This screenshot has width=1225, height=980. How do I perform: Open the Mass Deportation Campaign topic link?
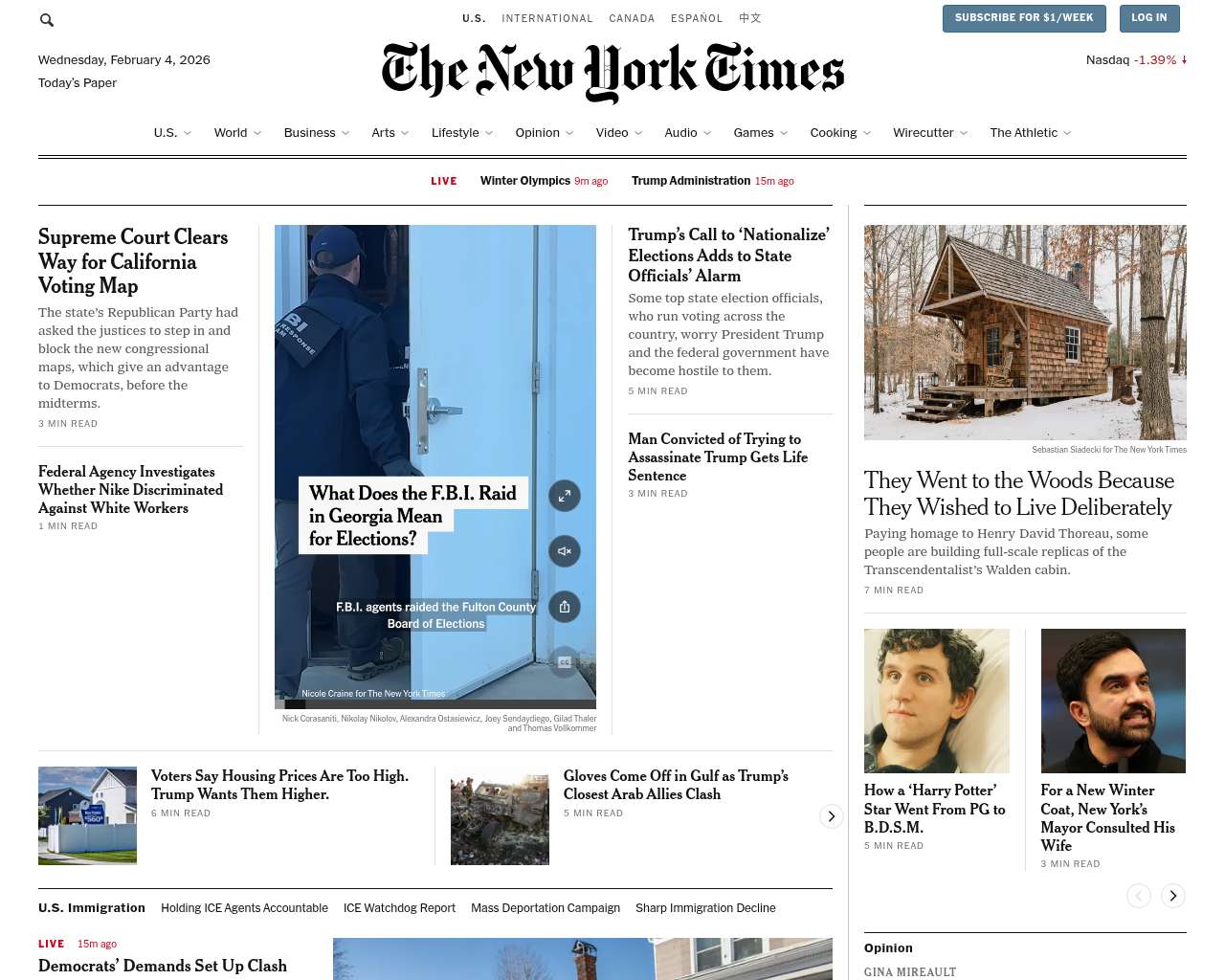coord(546,908)
